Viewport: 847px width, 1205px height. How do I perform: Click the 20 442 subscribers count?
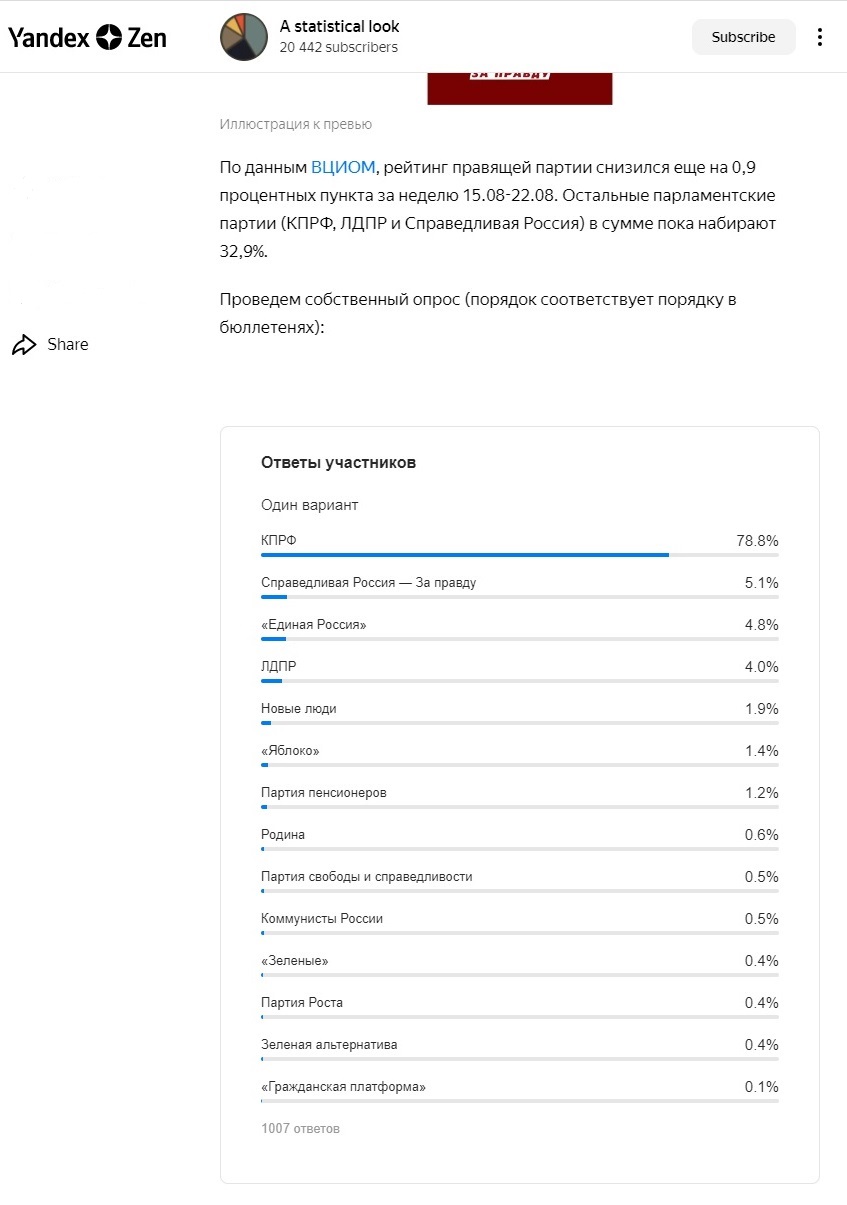339,47
